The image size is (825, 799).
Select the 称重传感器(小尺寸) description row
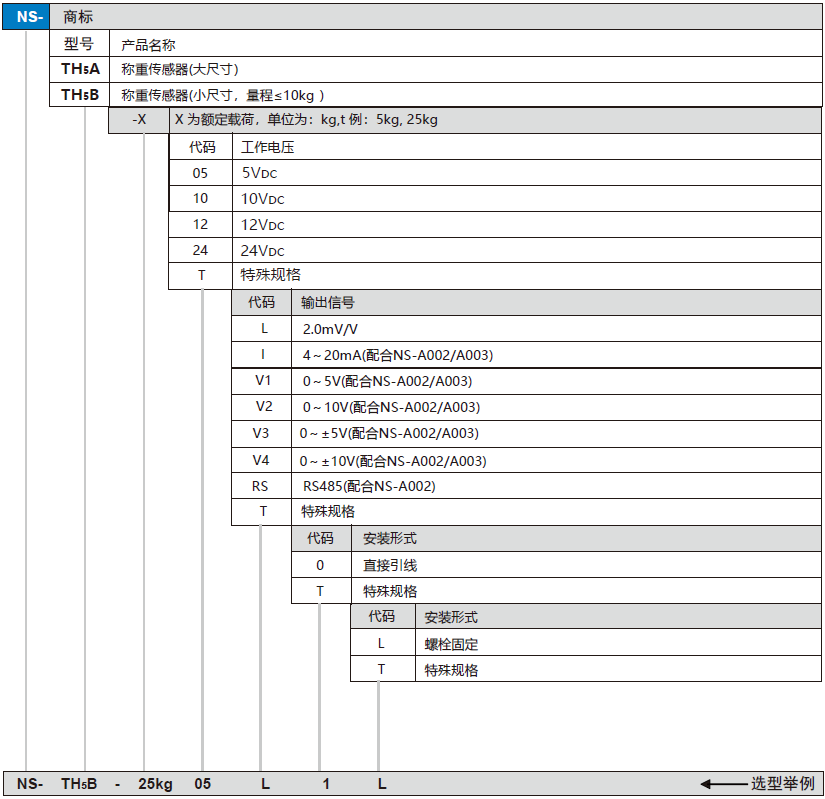pyautogui.click(x=222, y=95)
